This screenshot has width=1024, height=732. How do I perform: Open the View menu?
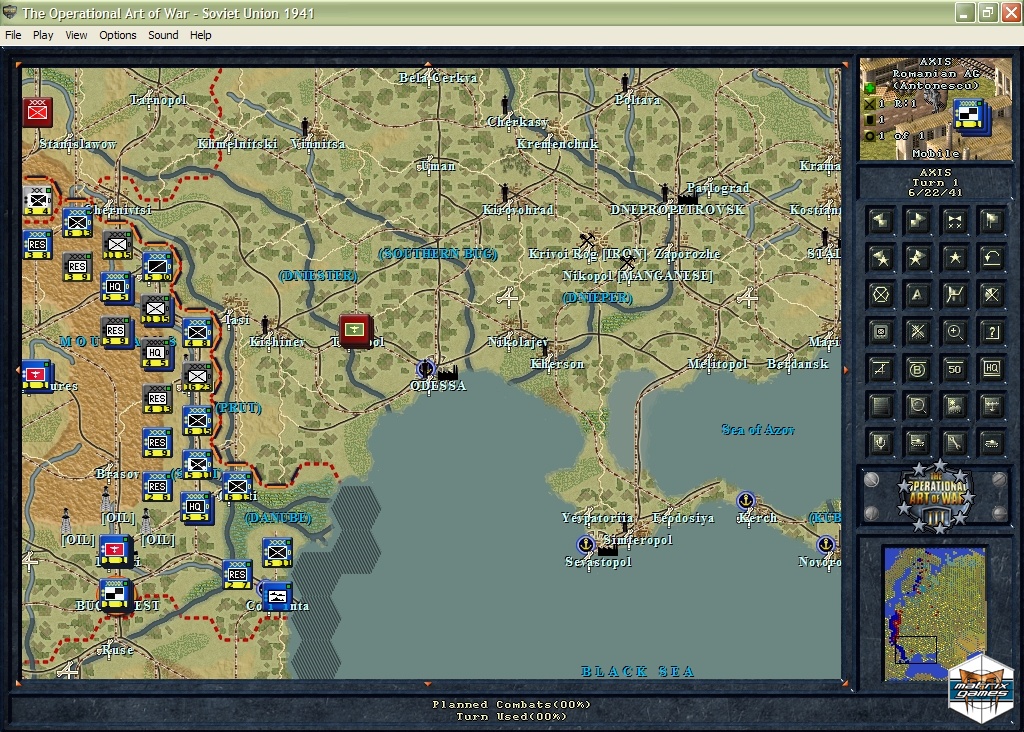(x=76, y=35)
